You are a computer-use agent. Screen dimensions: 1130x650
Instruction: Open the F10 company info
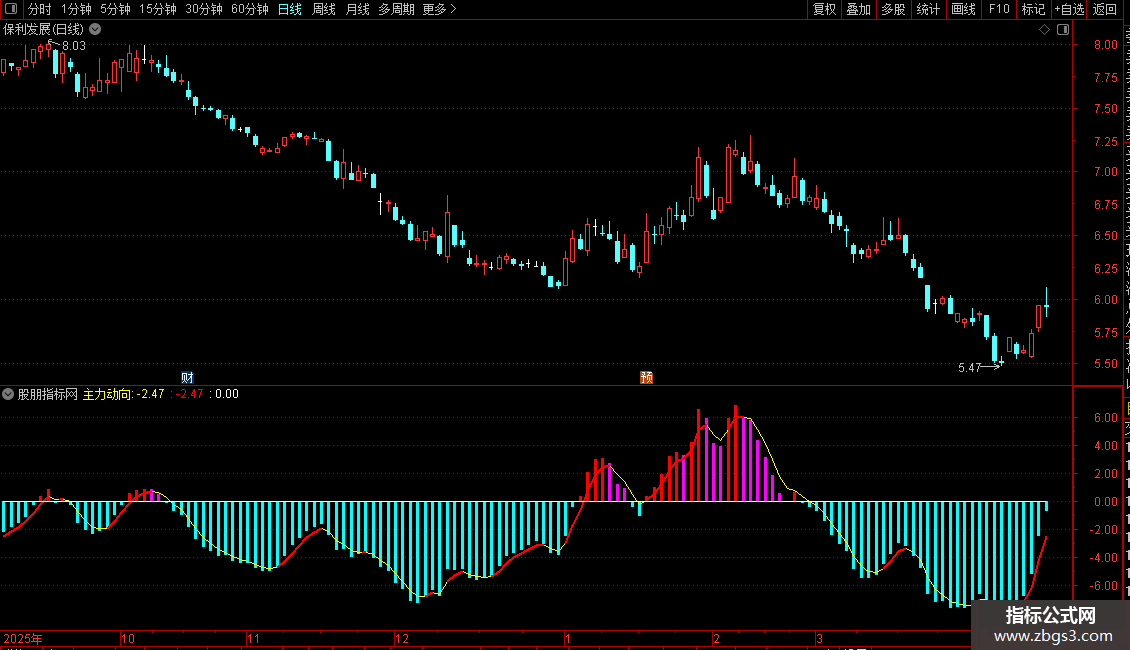pyautogui.click(x=999, y=9)
